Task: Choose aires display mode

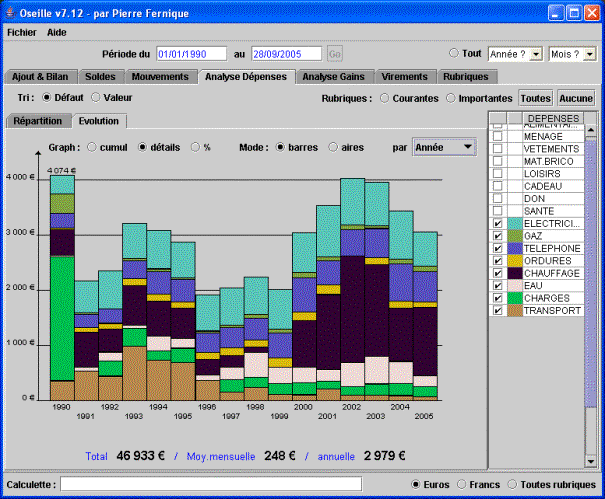Action: pos(333,147)
